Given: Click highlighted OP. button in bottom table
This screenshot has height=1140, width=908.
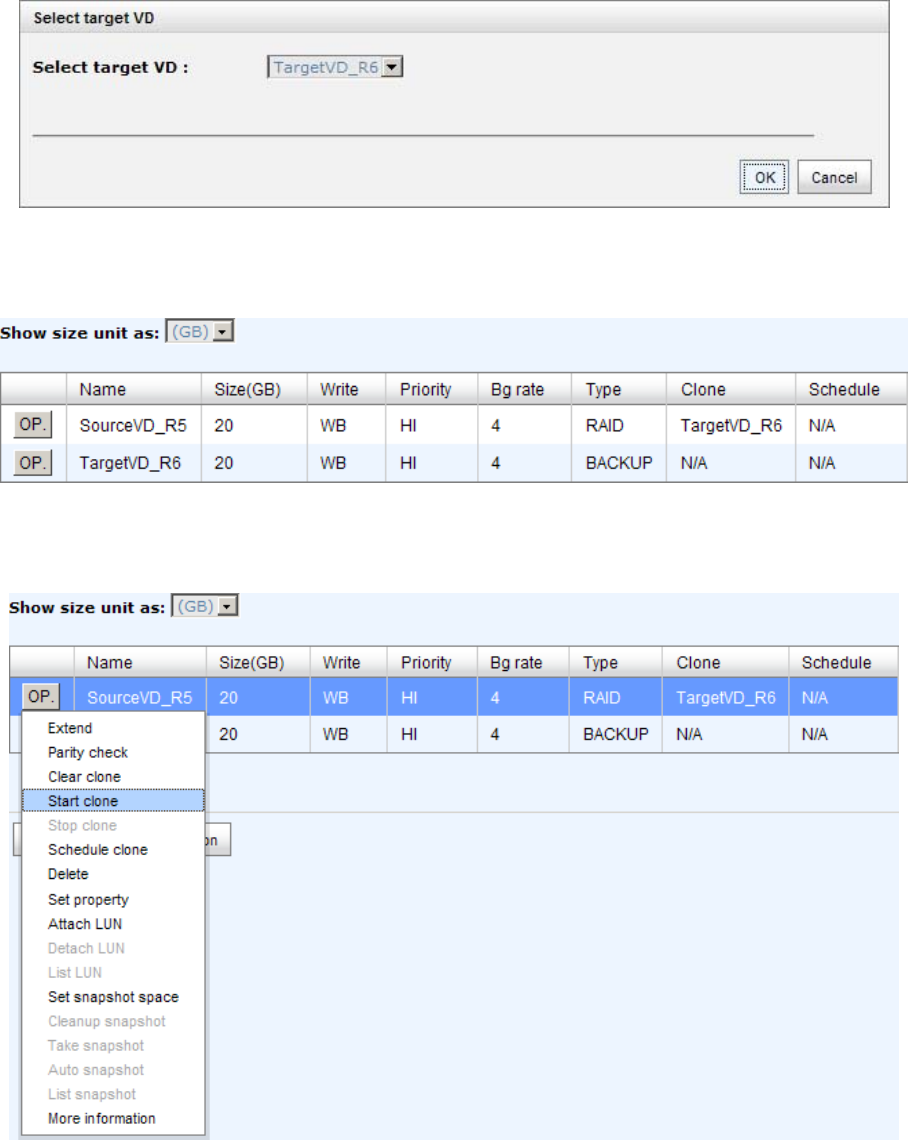Looking at the screenshot, I should coord(41,697).
